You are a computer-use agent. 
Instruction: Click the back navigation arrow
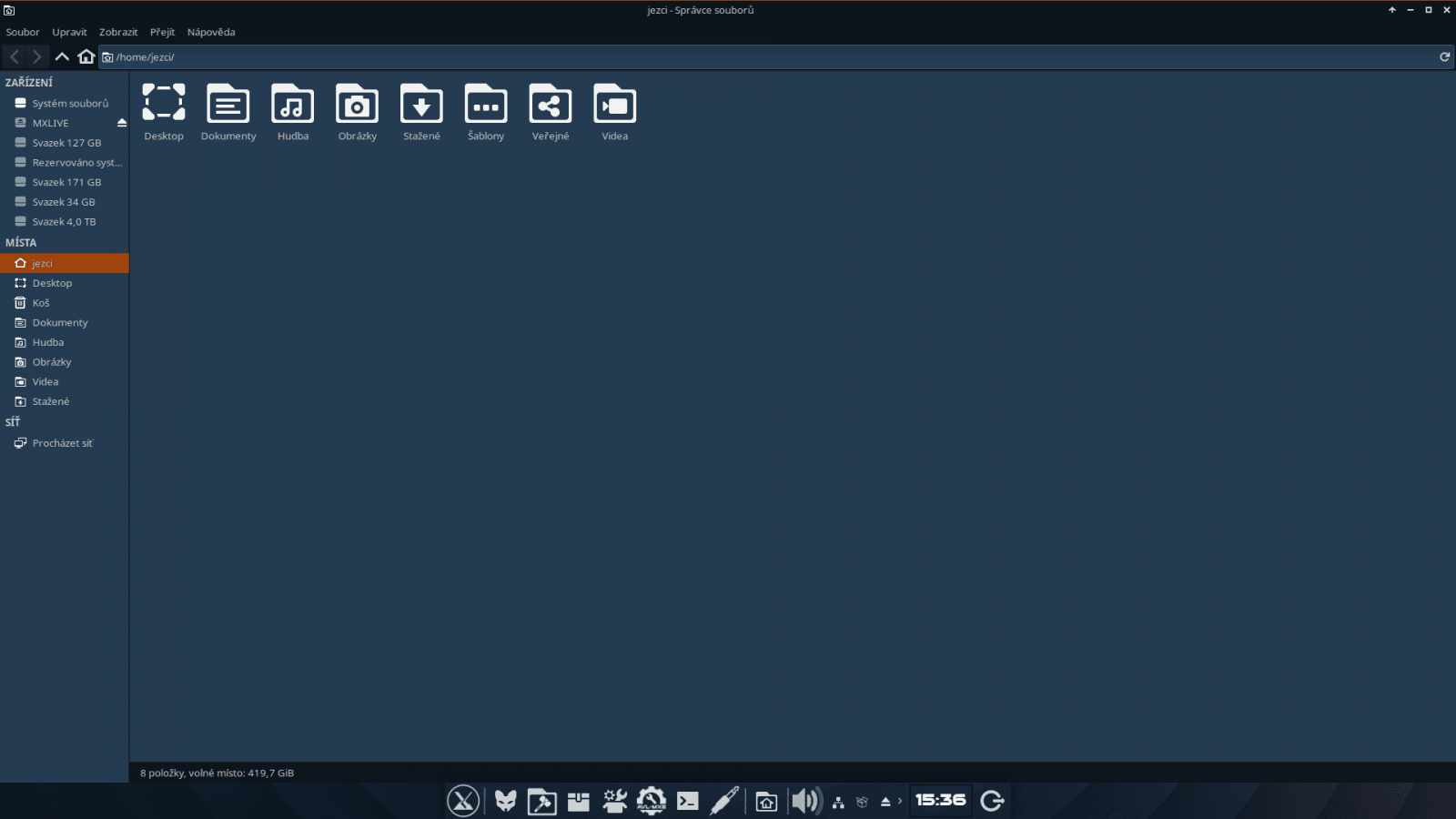[x=14, y=56]
